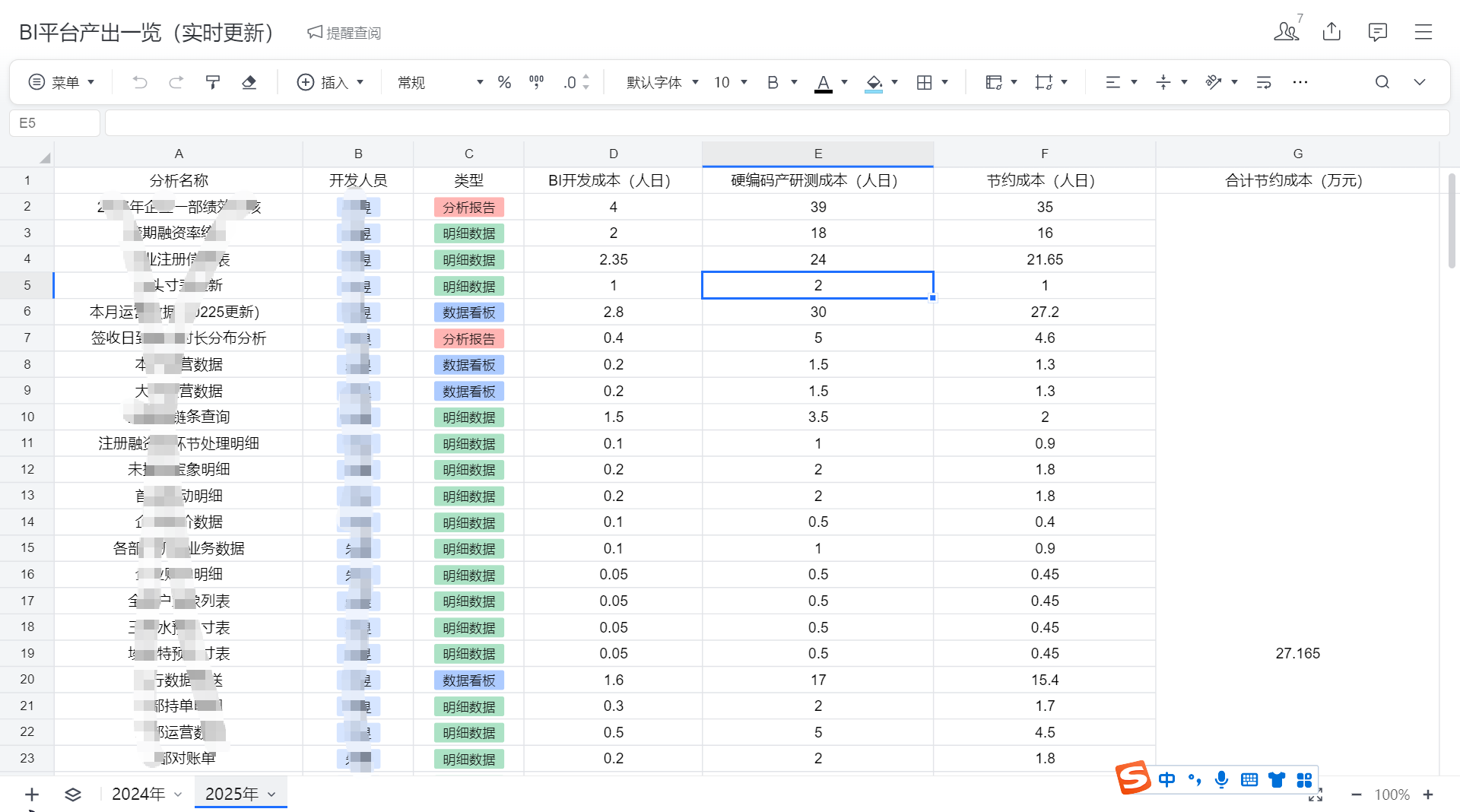This screenshot has width=1460, height=812.
Task: Switch to the 2024年 sheet tab
Action: (x=139, y=794)
